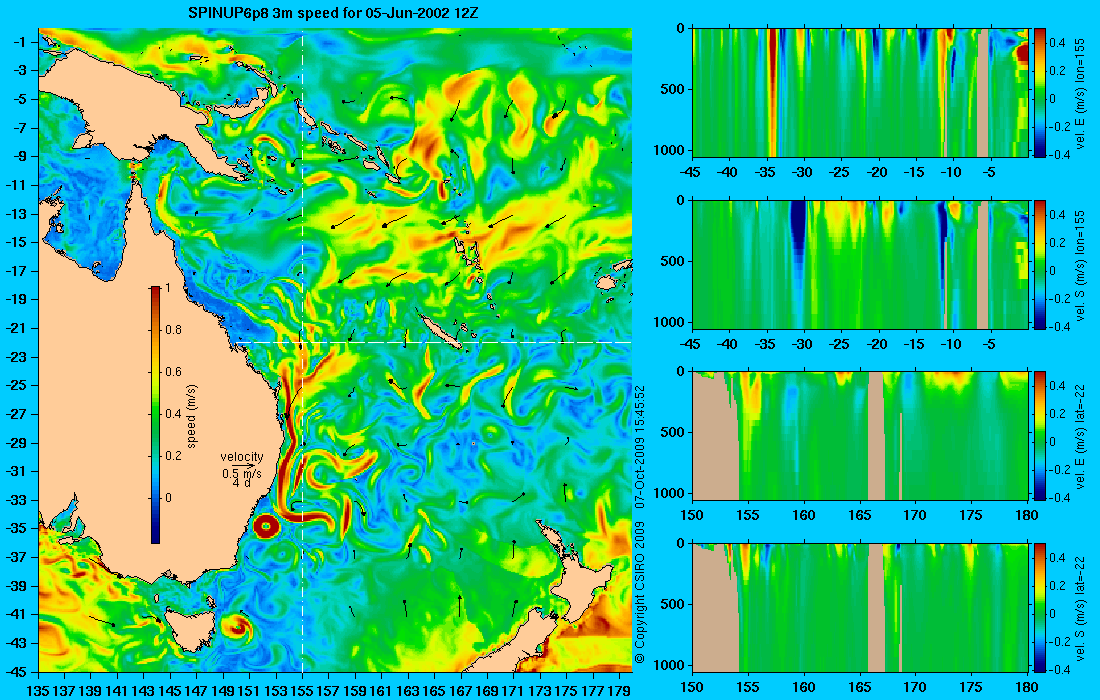Click the 137 longitude label on the map axis
This screenshot has width=1100, height=700.
pos(65,691)
